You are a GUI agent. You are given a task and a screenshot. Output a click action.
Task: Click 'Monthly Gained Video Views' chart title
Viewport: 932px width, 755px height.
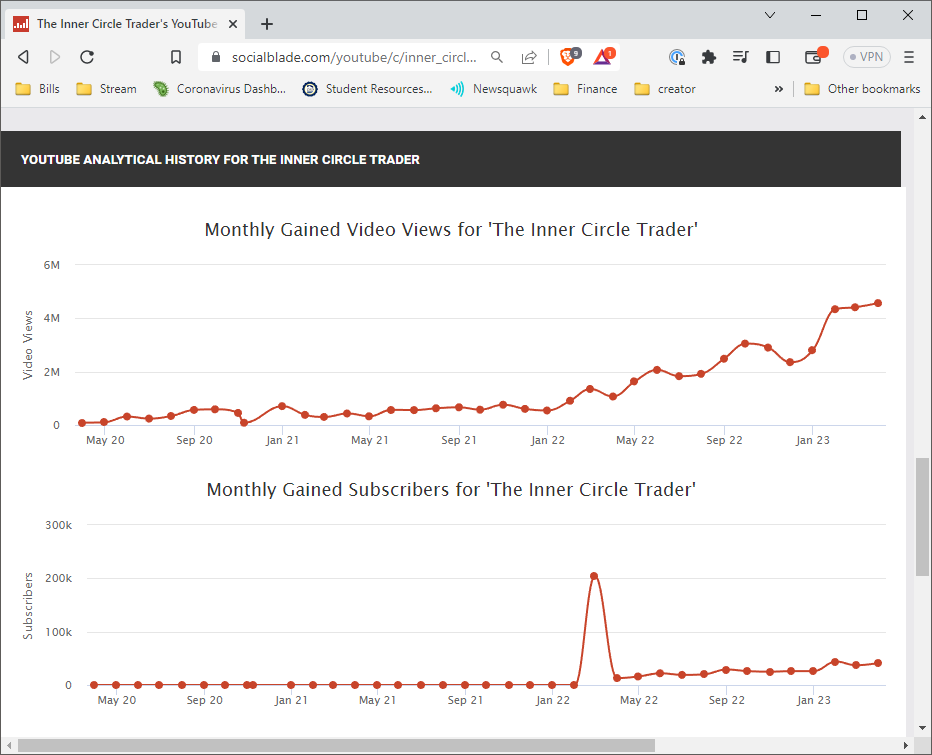451,229
